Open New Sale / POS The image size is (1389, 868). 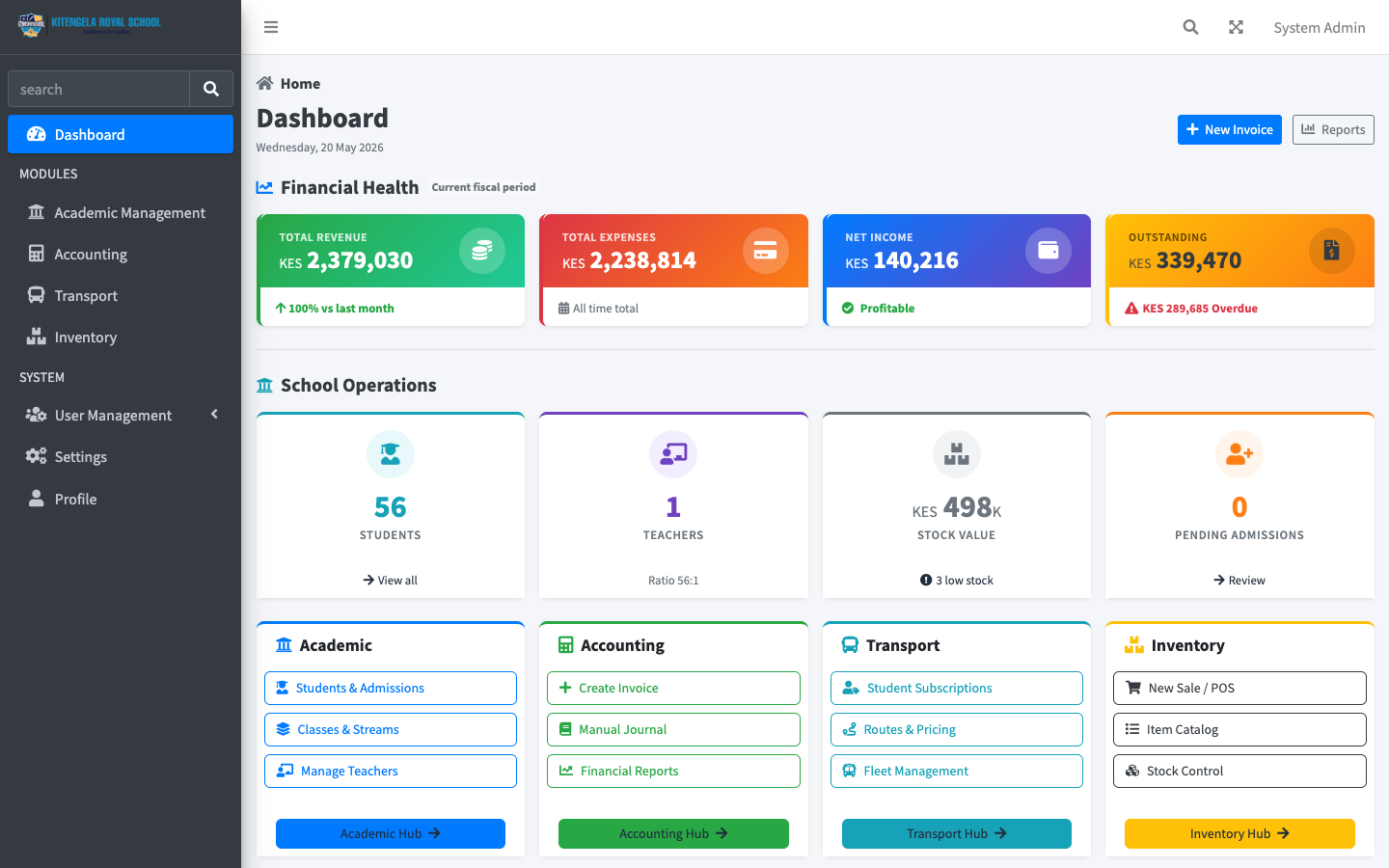(1239, 688)
